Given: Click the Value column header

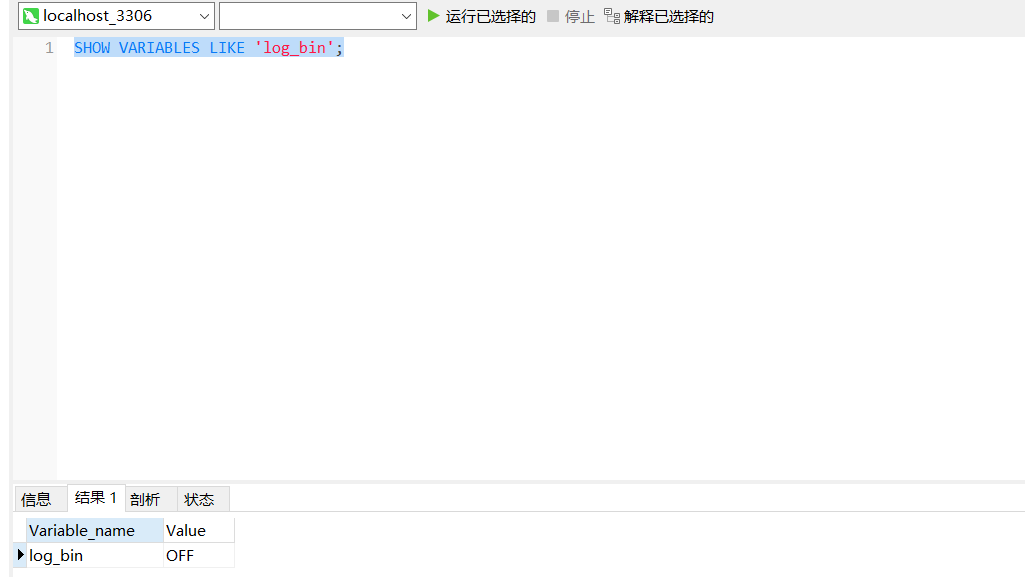Looking at the screenshot, I should click(198, 530).
